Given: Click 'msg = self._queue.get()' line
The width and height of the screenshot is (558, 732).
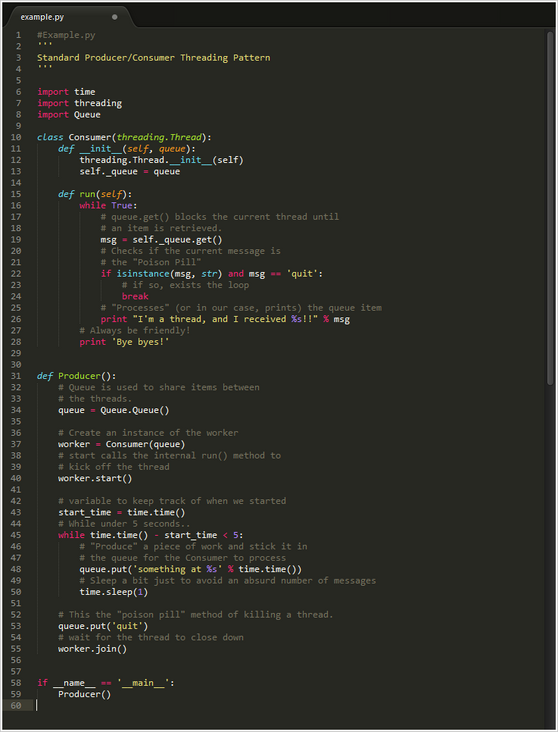Looking at the screenshot, I should (162, 239).
